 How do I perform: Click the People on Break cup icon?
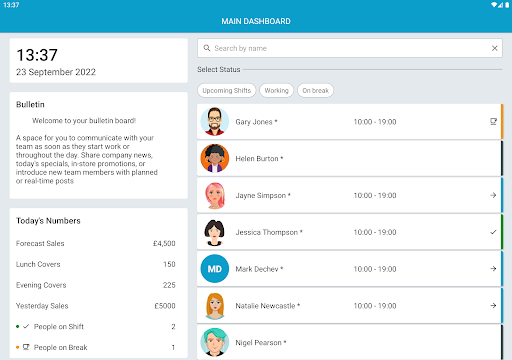click(26, 347)
